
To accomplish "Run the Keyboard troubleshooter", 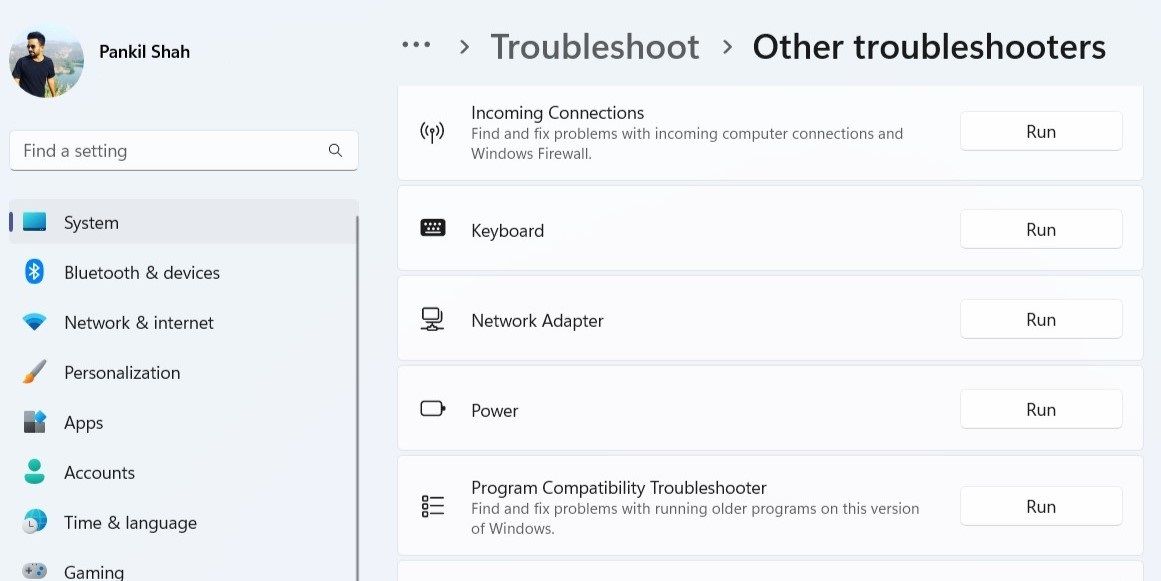I will [x=1040, y=229].
